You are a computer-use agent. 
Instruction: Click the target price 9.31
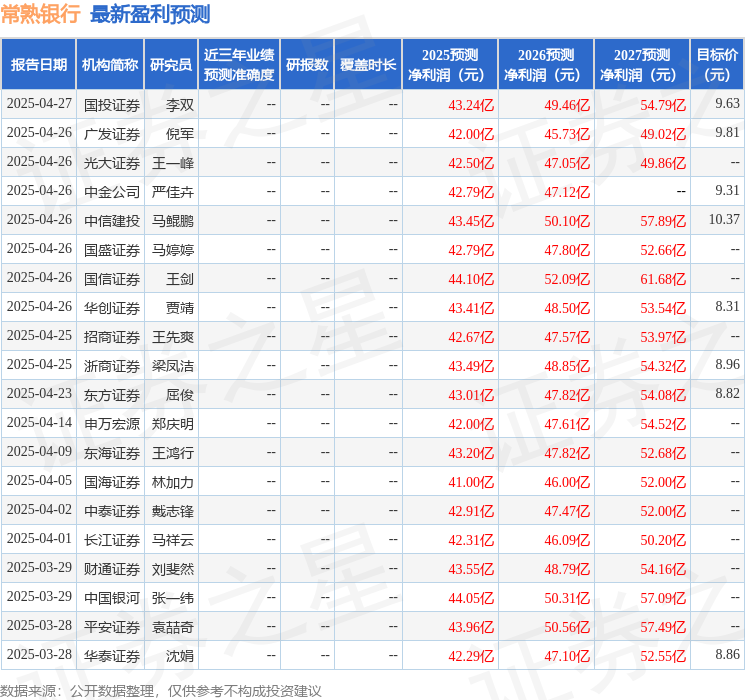[727, 190]
